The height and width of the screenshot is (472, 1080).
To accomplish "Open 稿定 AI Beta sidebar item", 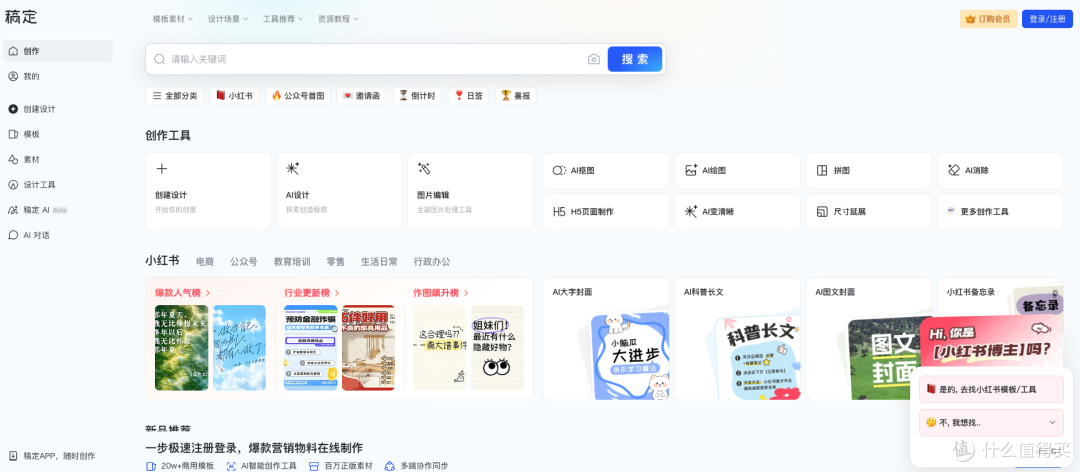I will 58,209.
